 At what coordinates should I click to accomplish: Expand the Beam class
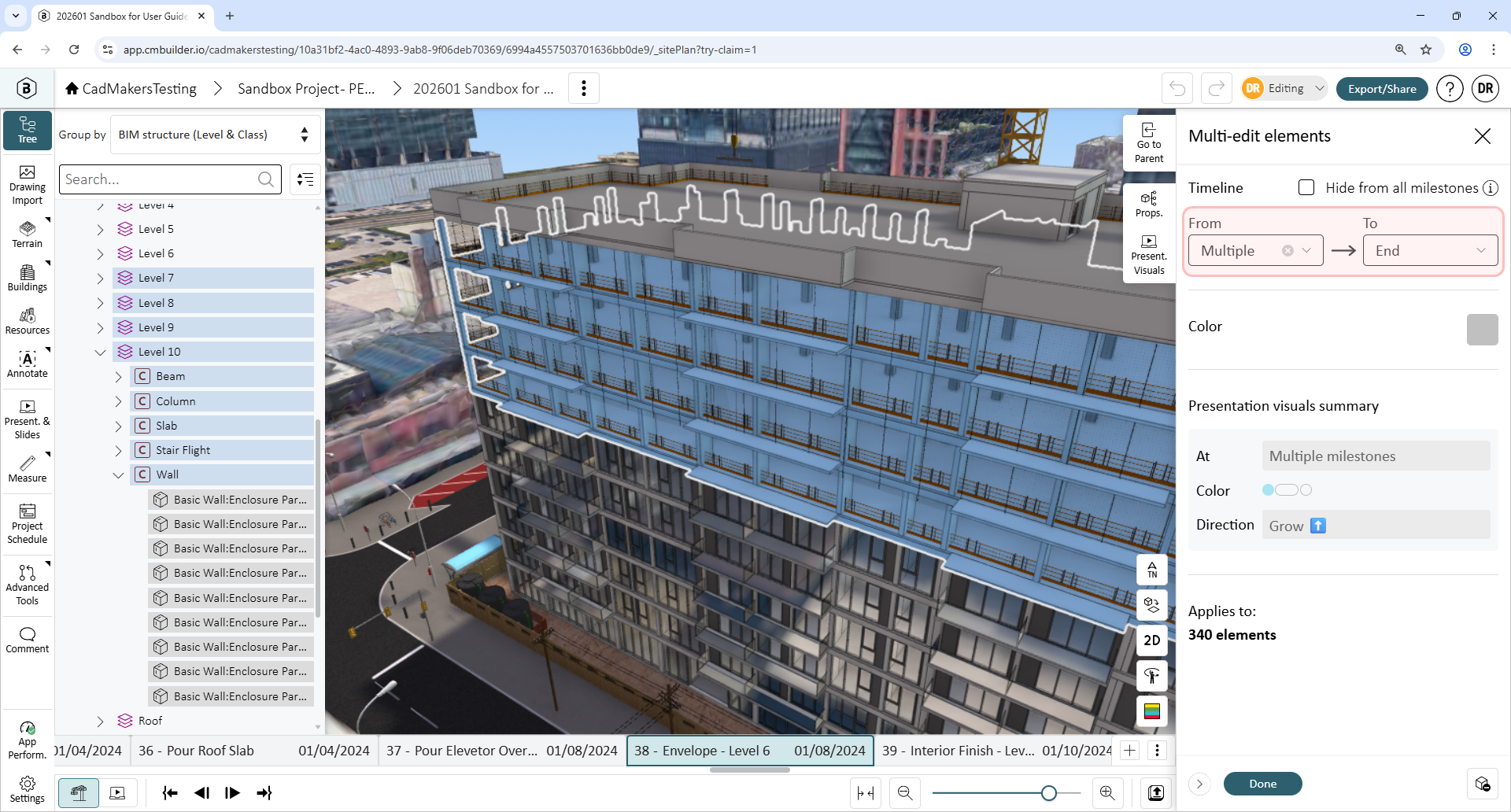pos(118,377)
